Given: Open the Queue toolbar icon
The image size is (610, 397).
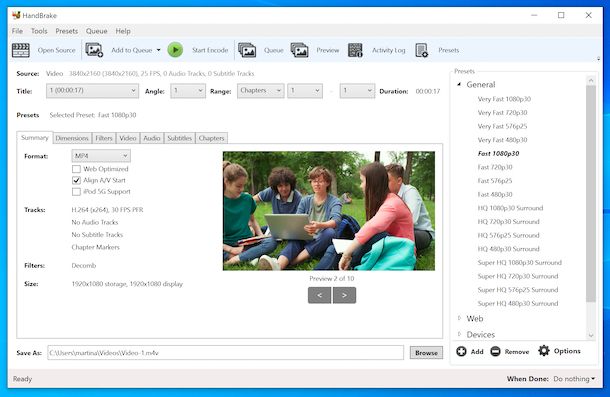Looking at the screenshot, I should pos(247,50).
